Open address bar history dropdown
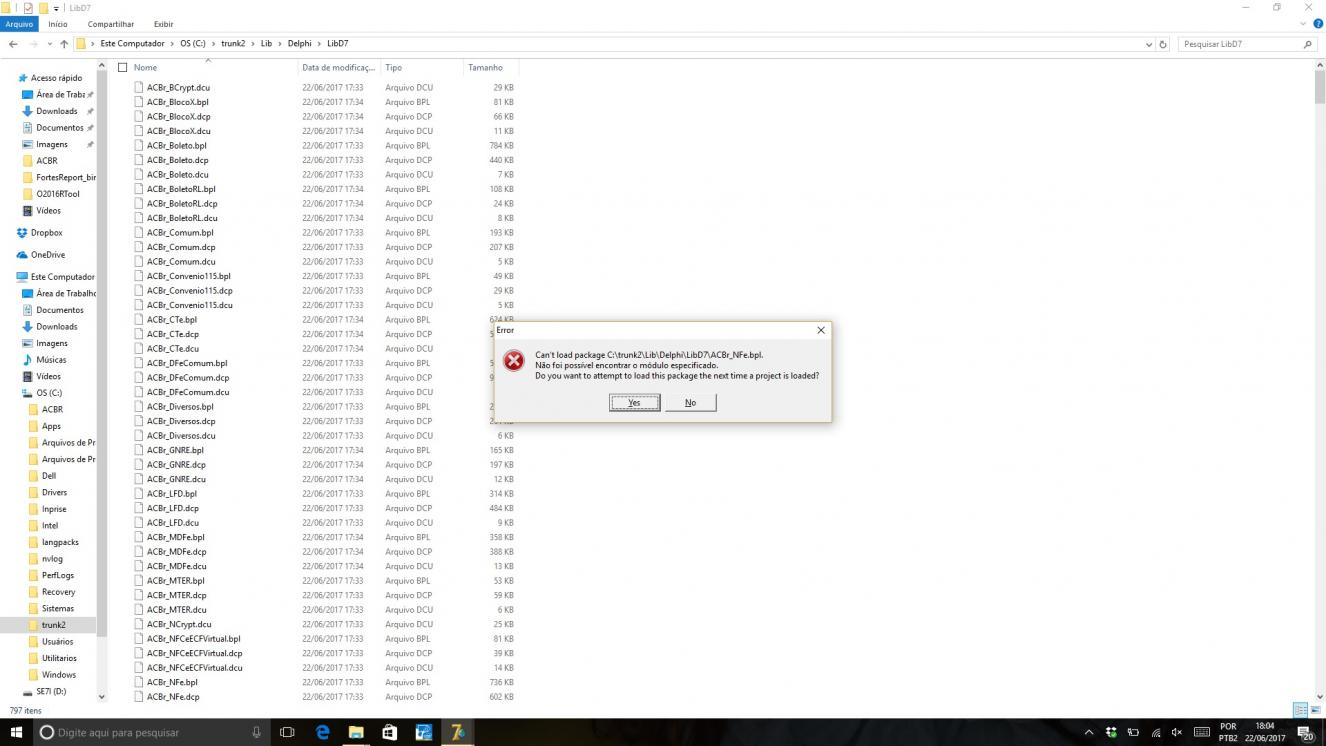The height and width of the screenshot is (746, 1326). pos(1148,44)
